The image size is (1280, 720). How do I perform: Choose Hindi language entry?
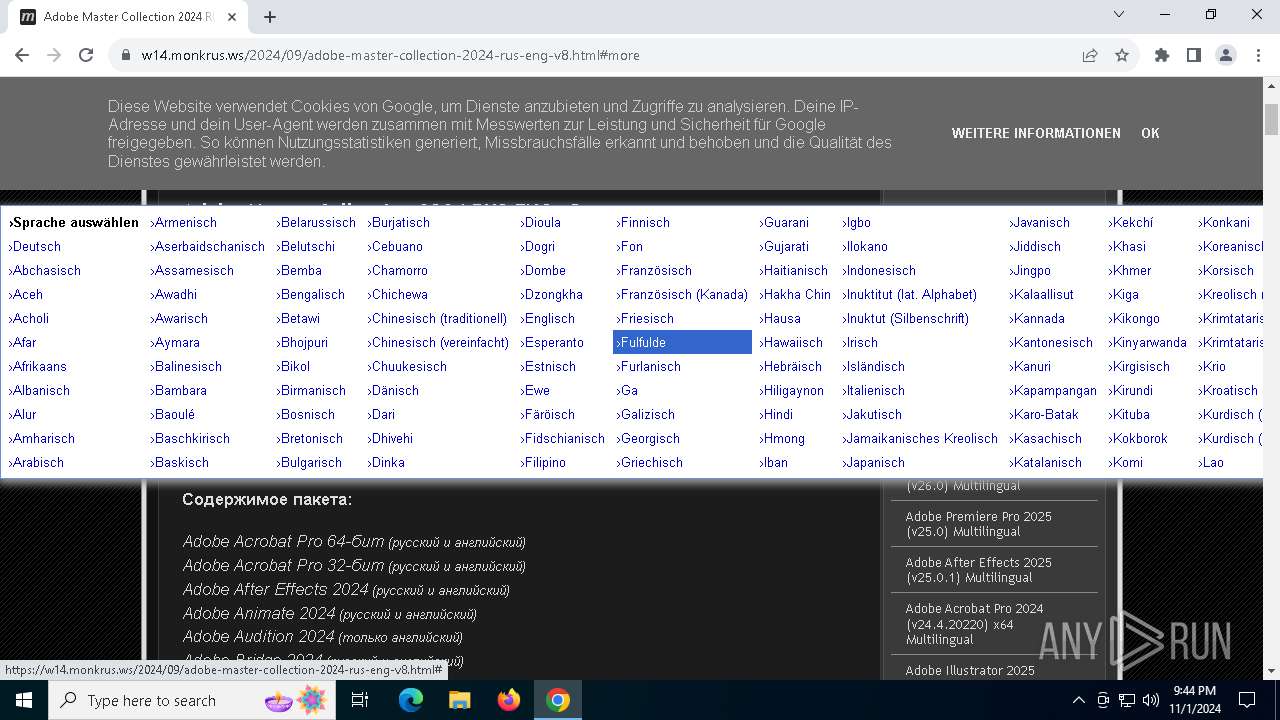pos(776,414)
